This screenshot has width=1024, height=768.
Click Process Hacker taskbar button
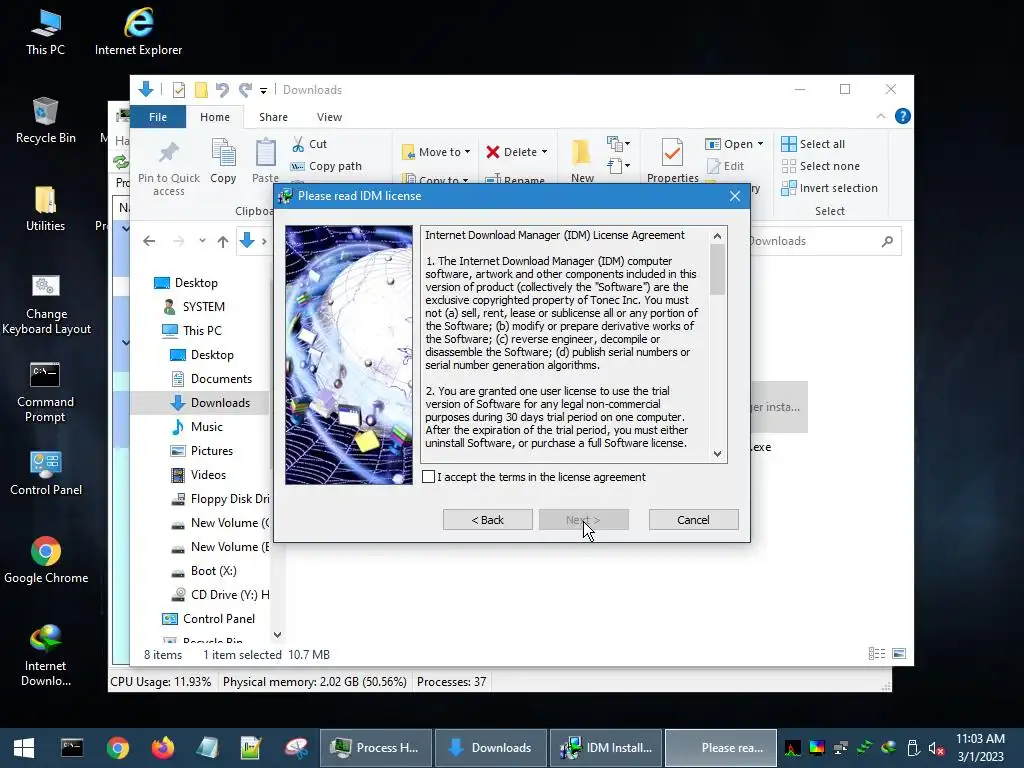click(x=375, y=748)
